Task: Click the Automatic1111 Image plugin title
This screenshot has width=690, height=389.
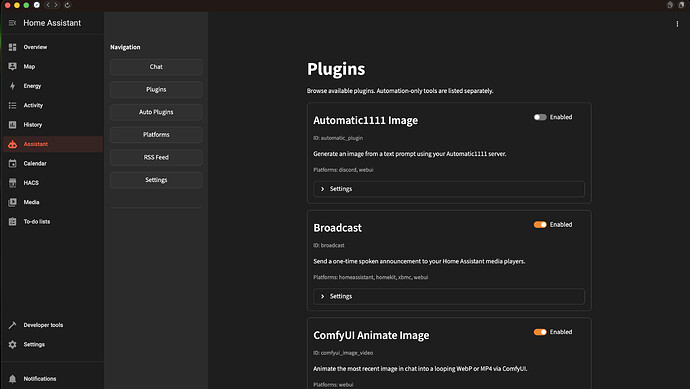Action: [365, 120]
